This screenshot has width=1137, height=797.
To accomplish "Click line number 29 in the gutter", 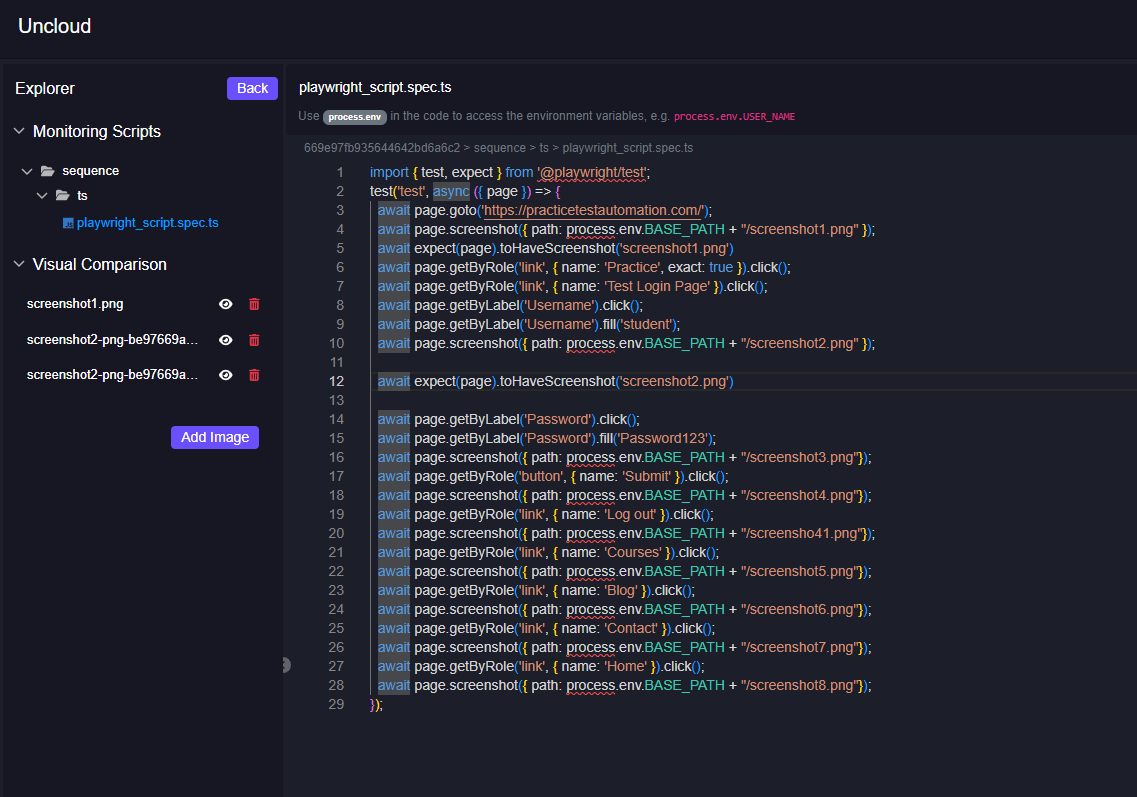I will point(336,704).
